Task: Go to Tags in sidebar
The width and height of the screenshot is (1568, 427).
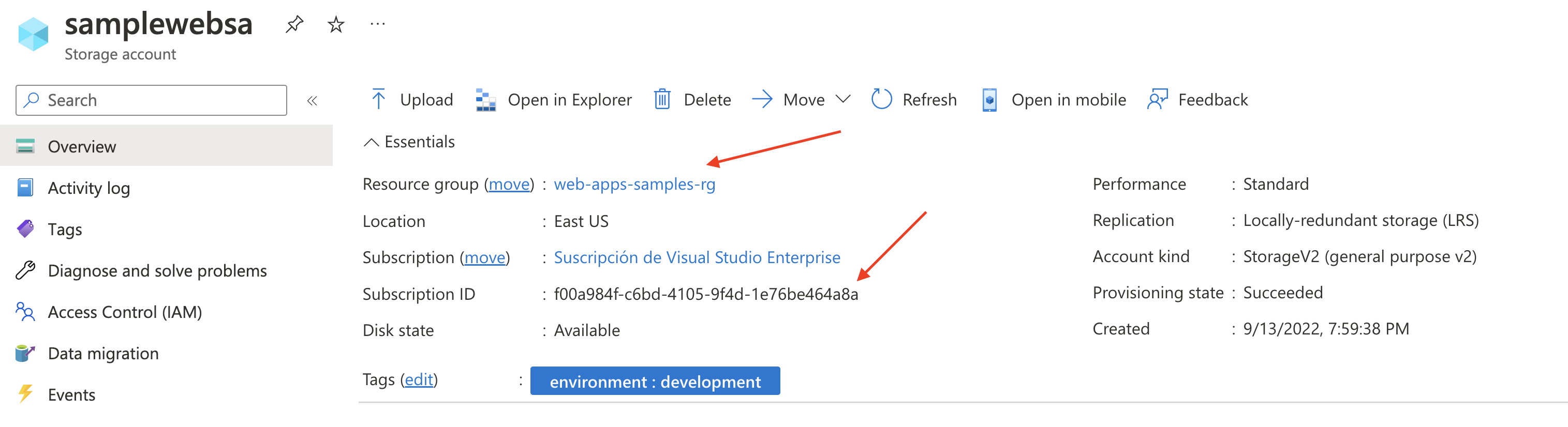Action: point(166,228)
